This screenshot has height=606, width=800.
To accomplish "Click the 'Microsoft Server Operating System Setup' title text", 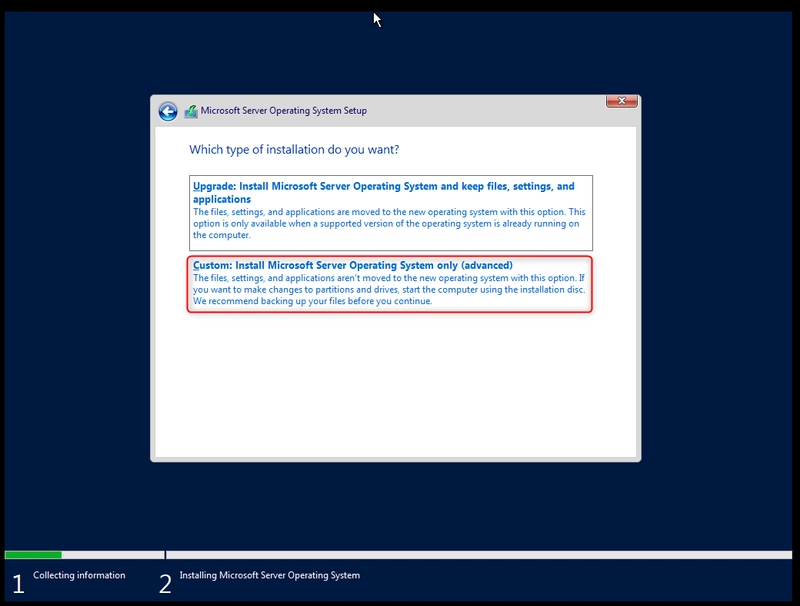I will point(284,111).
